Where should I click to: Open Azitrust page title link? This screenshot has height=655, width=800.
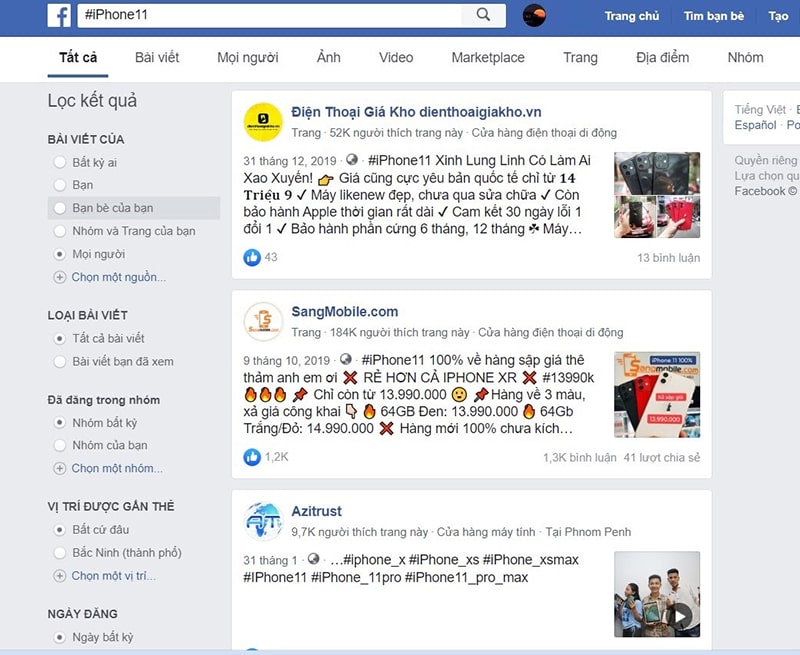[x=316, y=511]
